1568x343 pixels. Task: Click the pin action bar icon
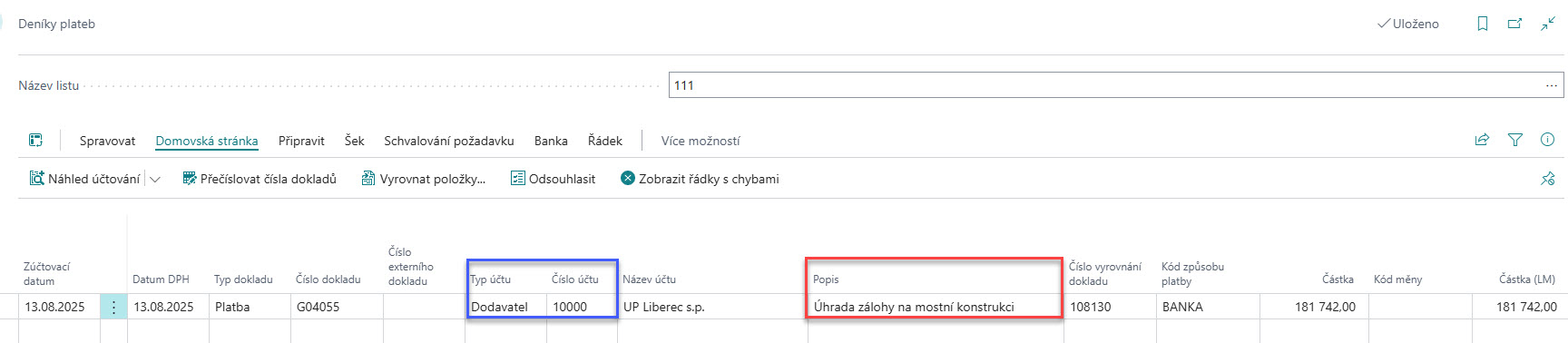1548,179
